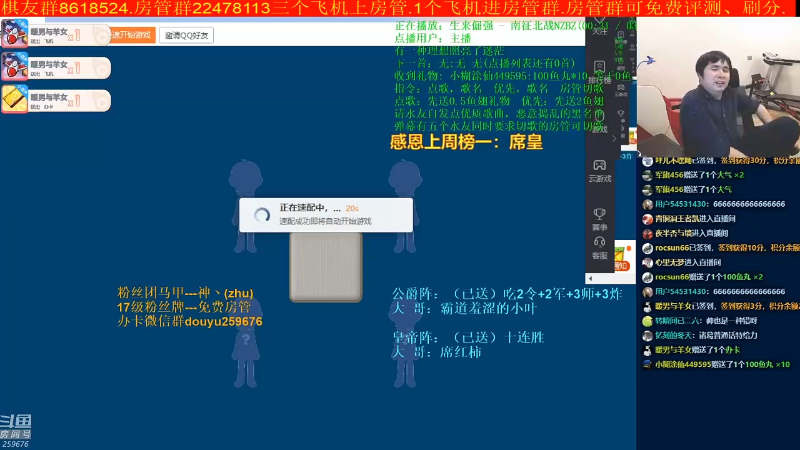Click the 暖男与羊女已签到 chat message

tap(728, 306)
